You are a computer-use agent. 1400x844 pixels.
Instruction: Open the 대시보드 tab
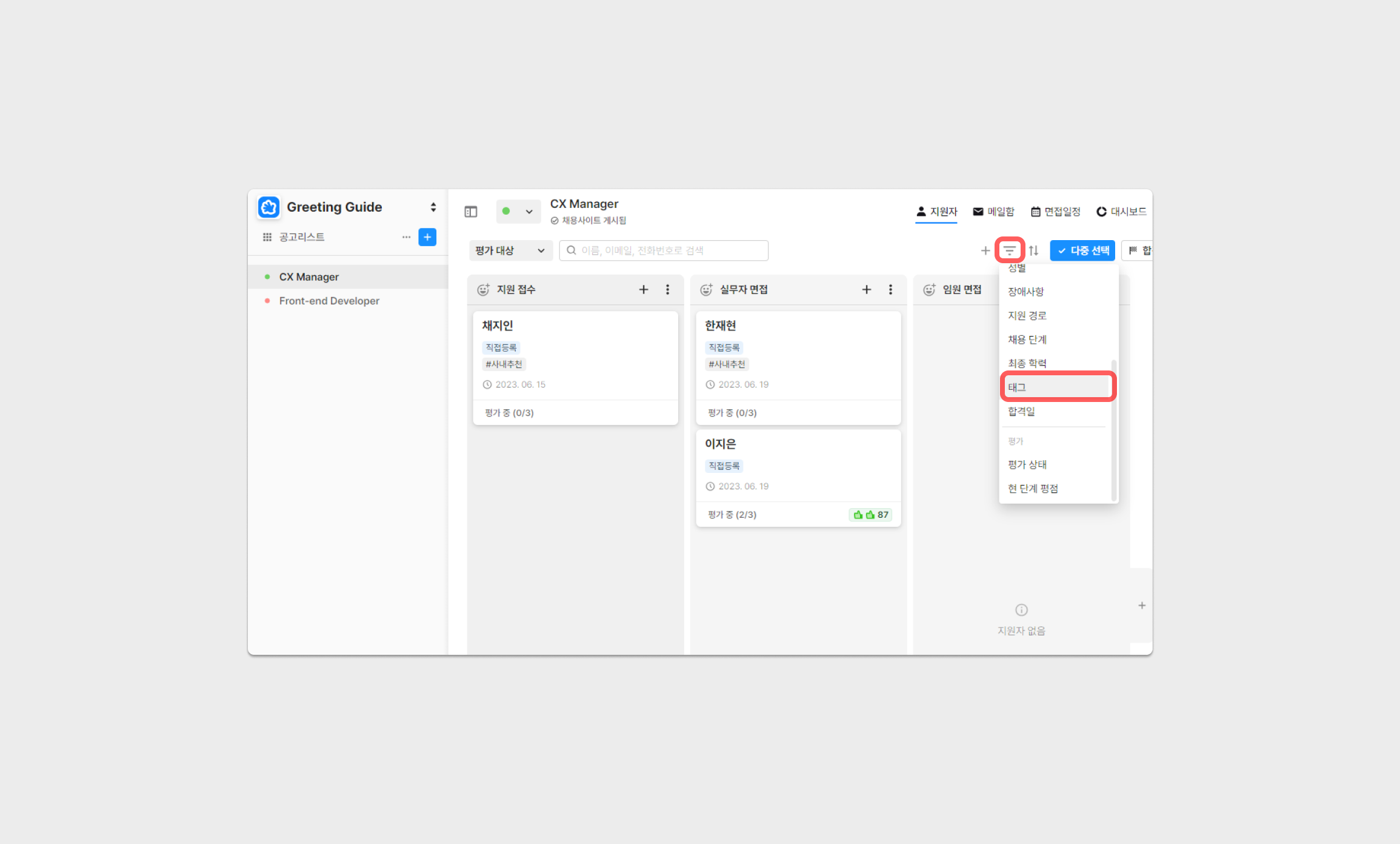pyautogui.click(x=1121, y=212)
